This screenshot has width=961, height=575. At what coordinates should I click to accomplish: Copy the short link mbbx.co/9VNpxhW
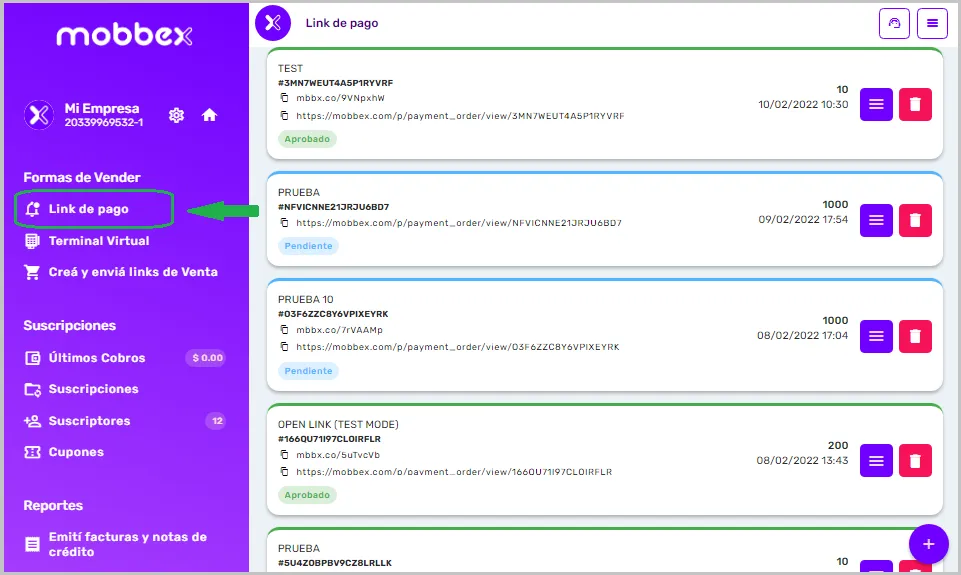(284, 98)
